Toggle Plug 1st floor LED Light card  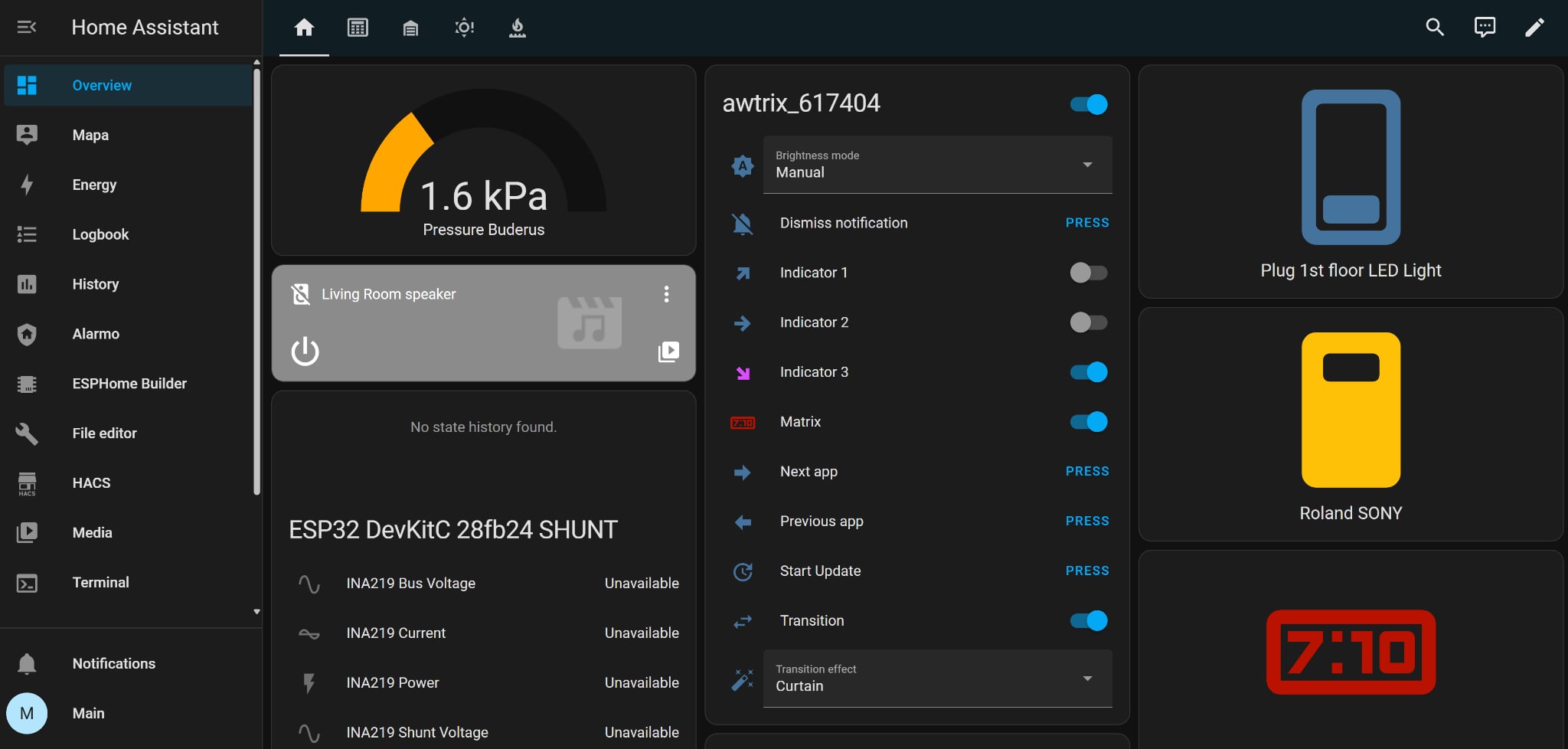pyautogui.click(x=1351, y=182)
